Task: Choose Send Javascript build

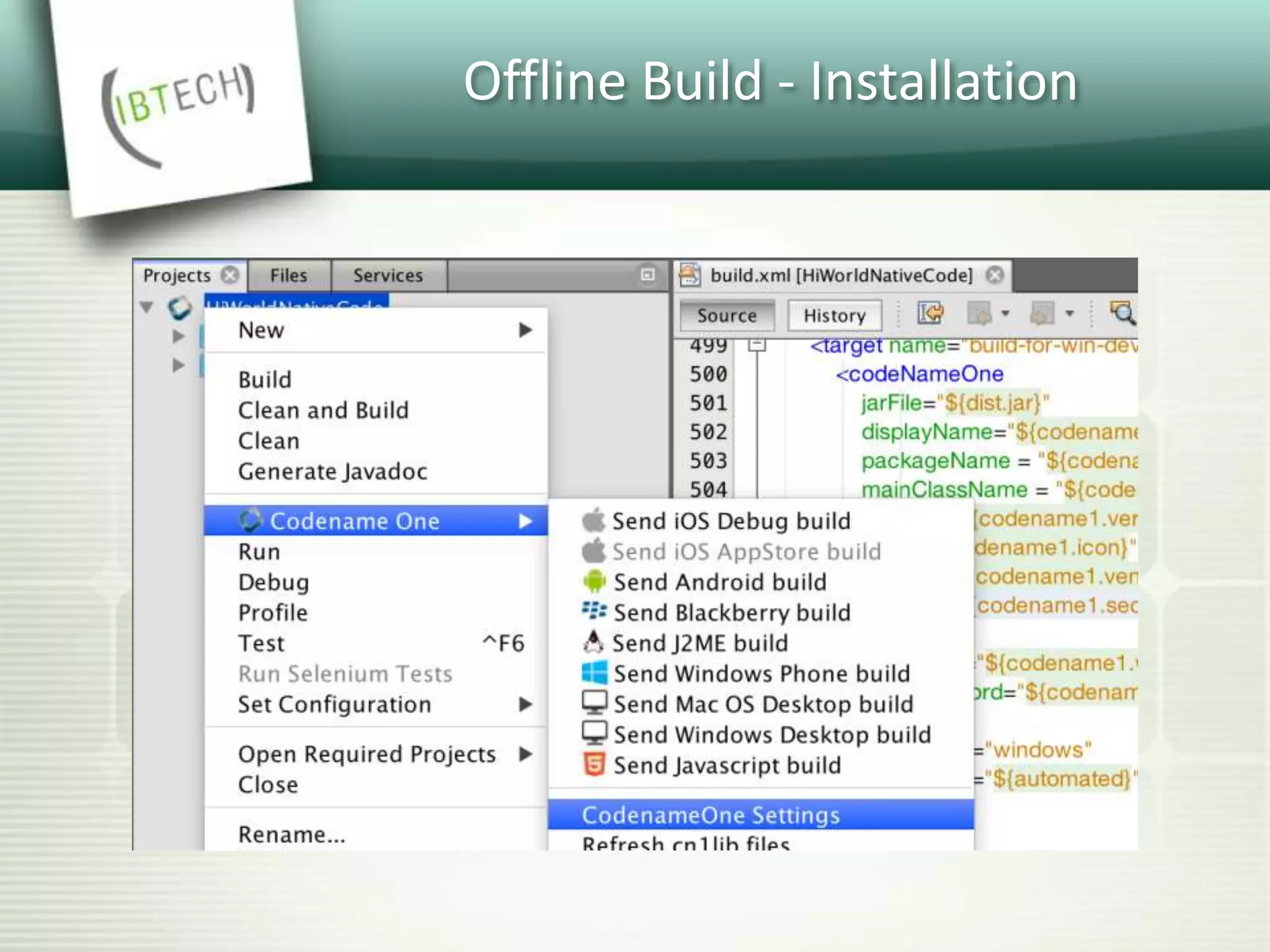Action: click(x=761, y=765)
